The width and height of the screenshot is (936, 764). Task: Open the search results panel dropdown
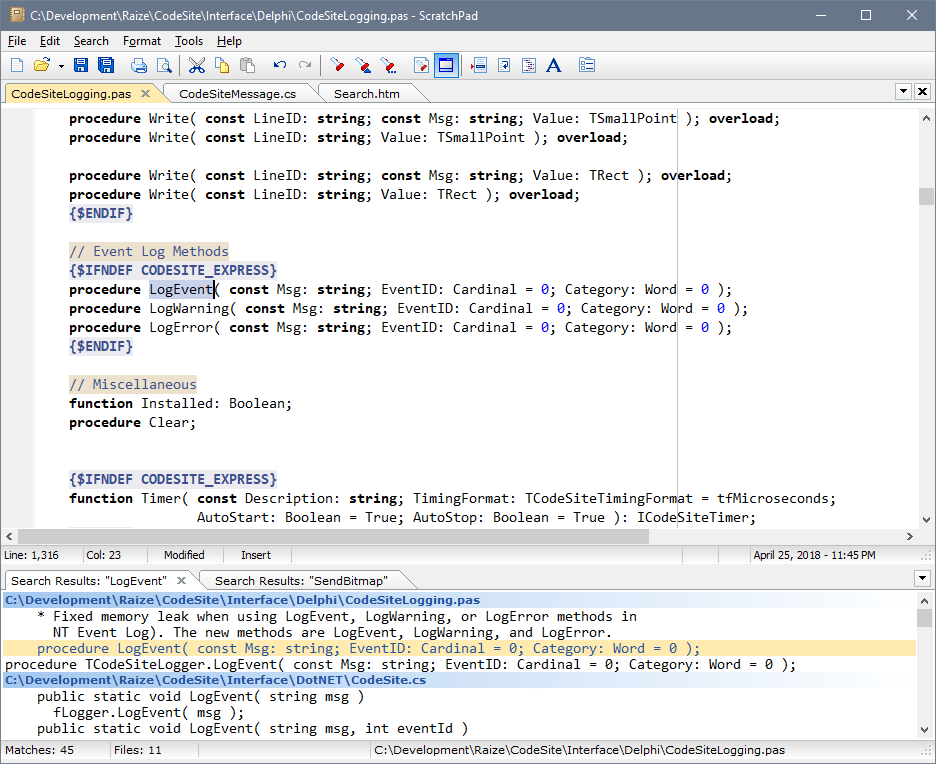tap(921, 579)
